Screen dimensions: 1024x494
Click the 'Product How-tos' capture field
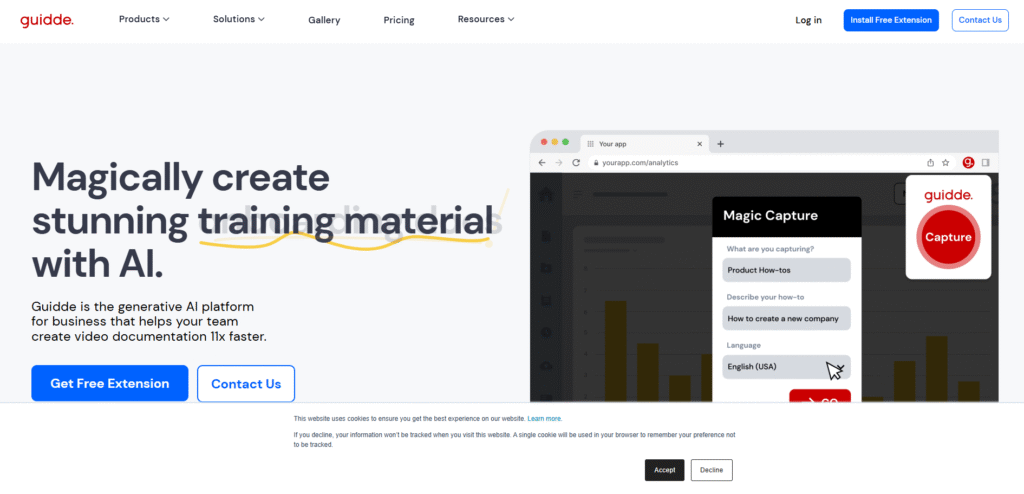786,270
